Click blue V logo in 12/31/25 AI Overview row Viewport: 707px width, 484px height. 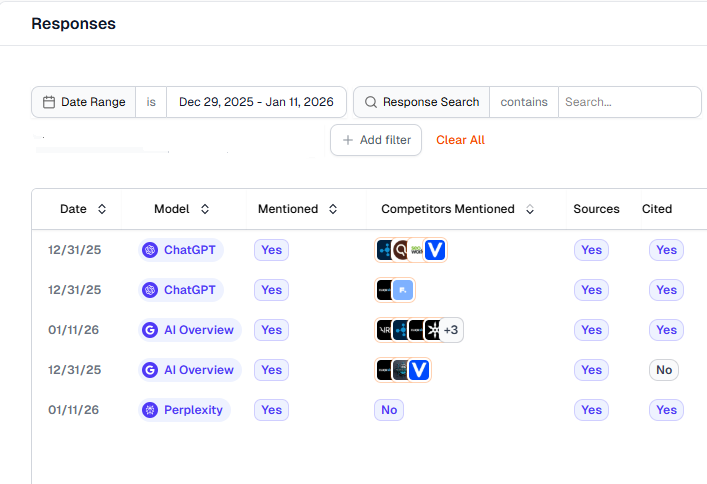[x=419, y=370]
